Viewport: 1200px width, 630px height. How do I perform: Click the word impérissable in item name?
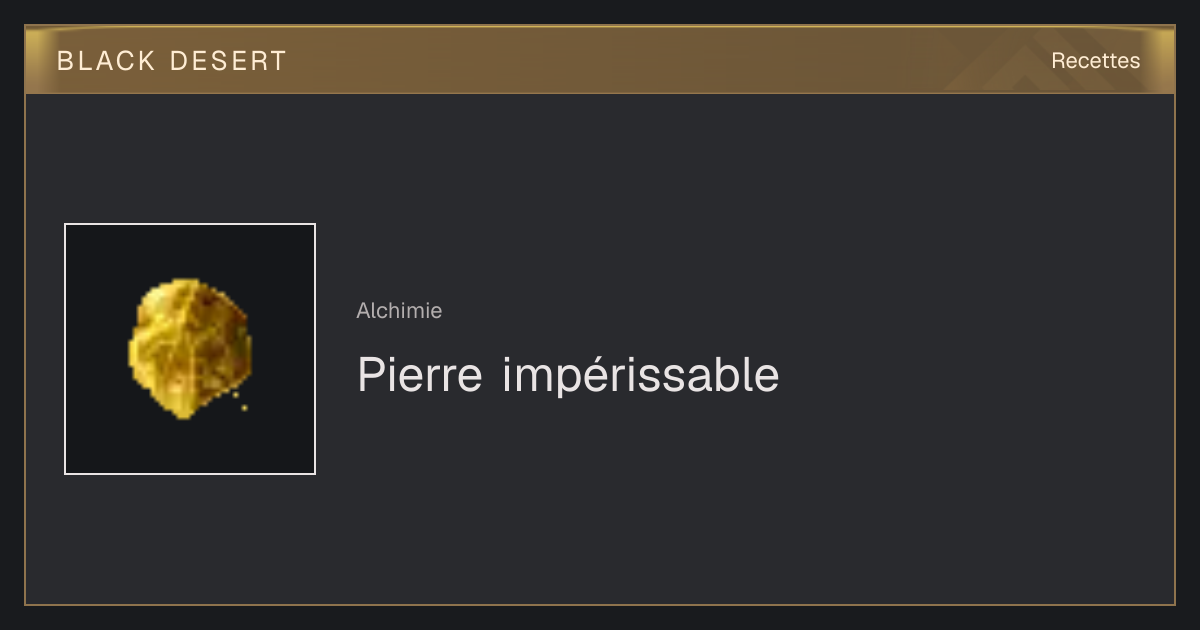coord(640,376)
